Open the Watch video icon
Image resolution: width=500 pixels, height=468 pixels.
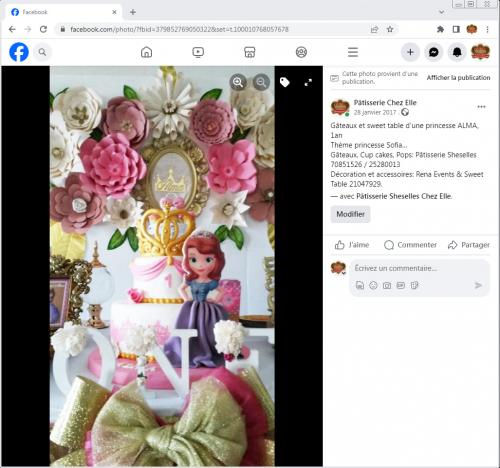point(198,52)
